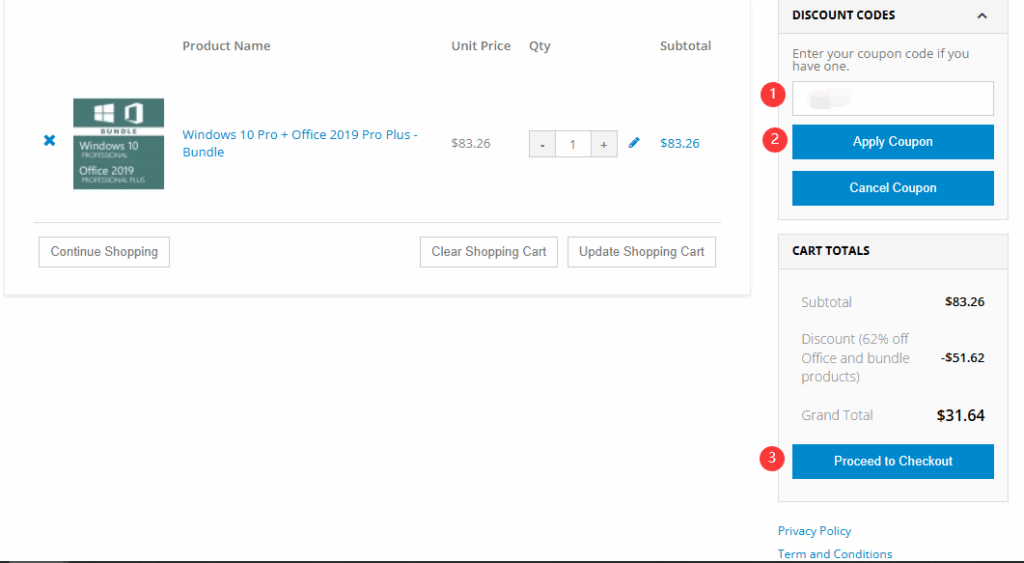Click the blue $83.26 item subtotal
Image resolution: width=1024 pixels, height=563 pixels.
point(680,144)
